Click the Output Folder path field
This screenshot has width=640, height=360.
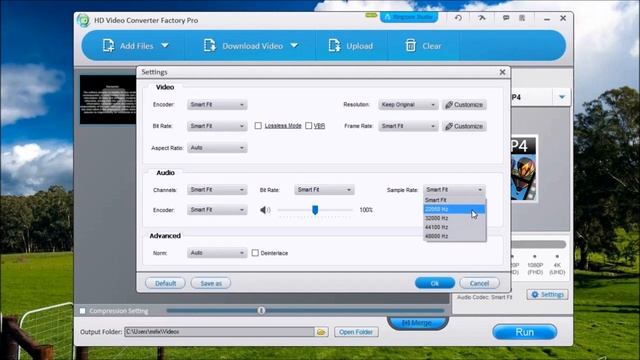[x=220, y=332]
